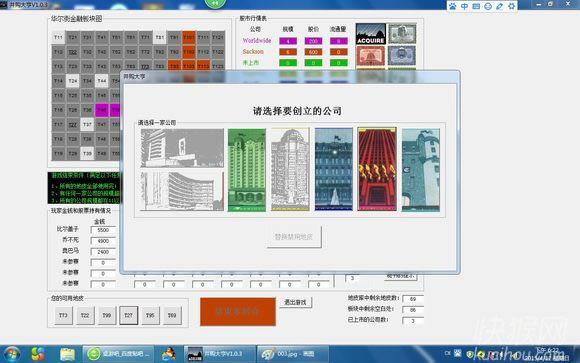
Task: Switch to 001.jpg Paint taskbar item
Action: pyautogui.click(x=293, y=354)
